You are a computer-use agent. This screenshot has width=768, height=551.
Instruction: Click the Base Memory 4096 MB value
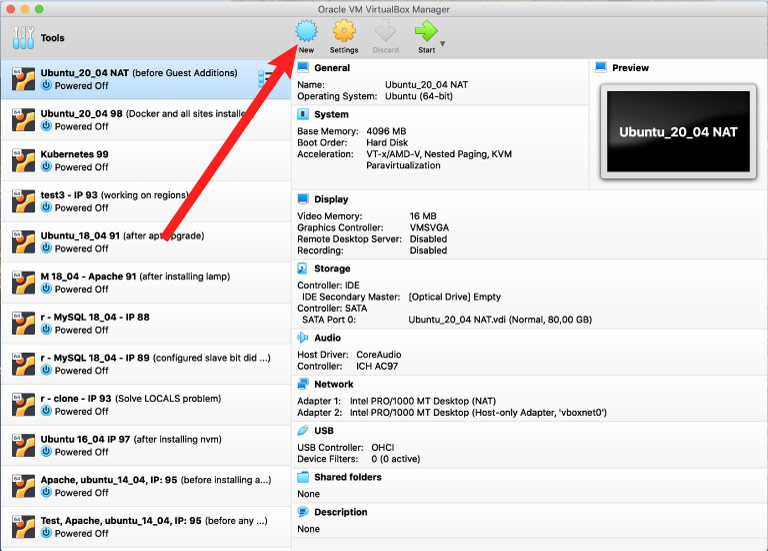(x=386, y=131)
